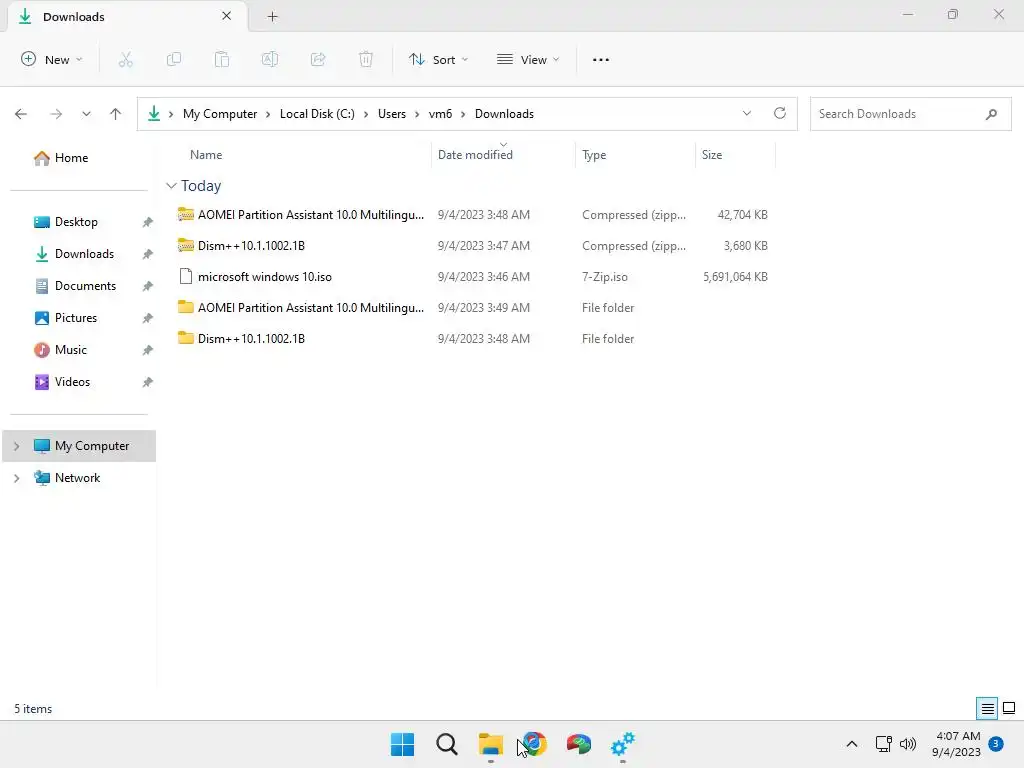
Task: Click Users in the breadcrumb path
Action: [392, 114]
